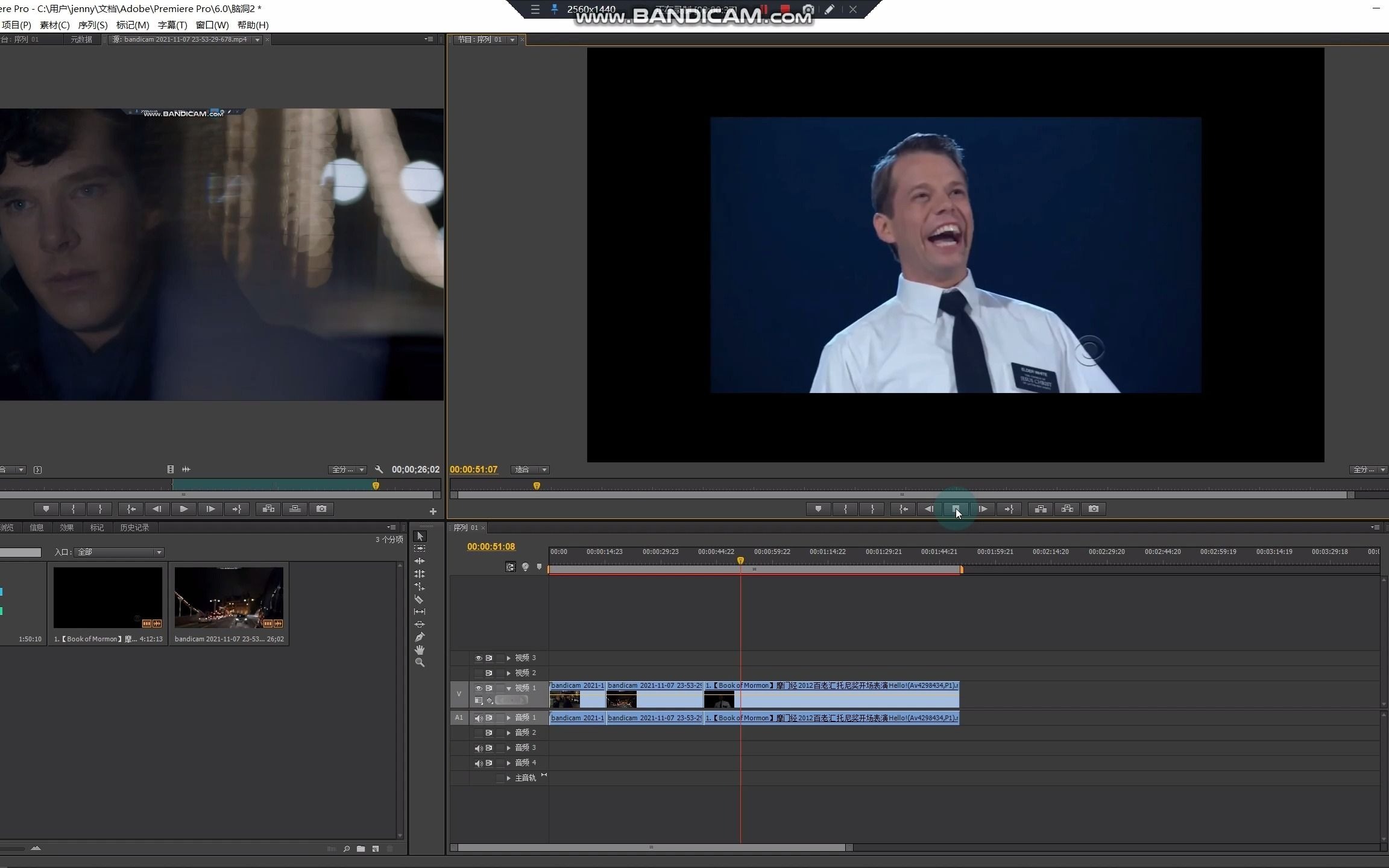Select the Razor tool
Image resolution: width=1389 pixels, height=868 pixels.
[x=420, y=599]
